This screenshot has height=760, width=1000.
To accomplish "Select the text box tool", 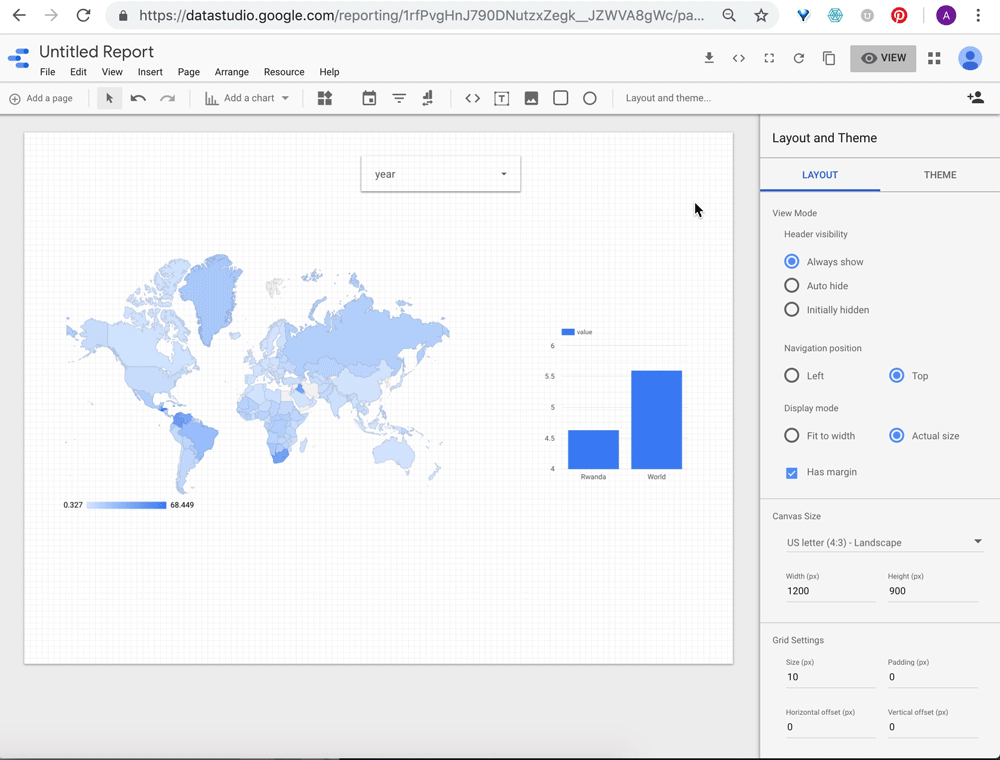I will tap(502, 98).
